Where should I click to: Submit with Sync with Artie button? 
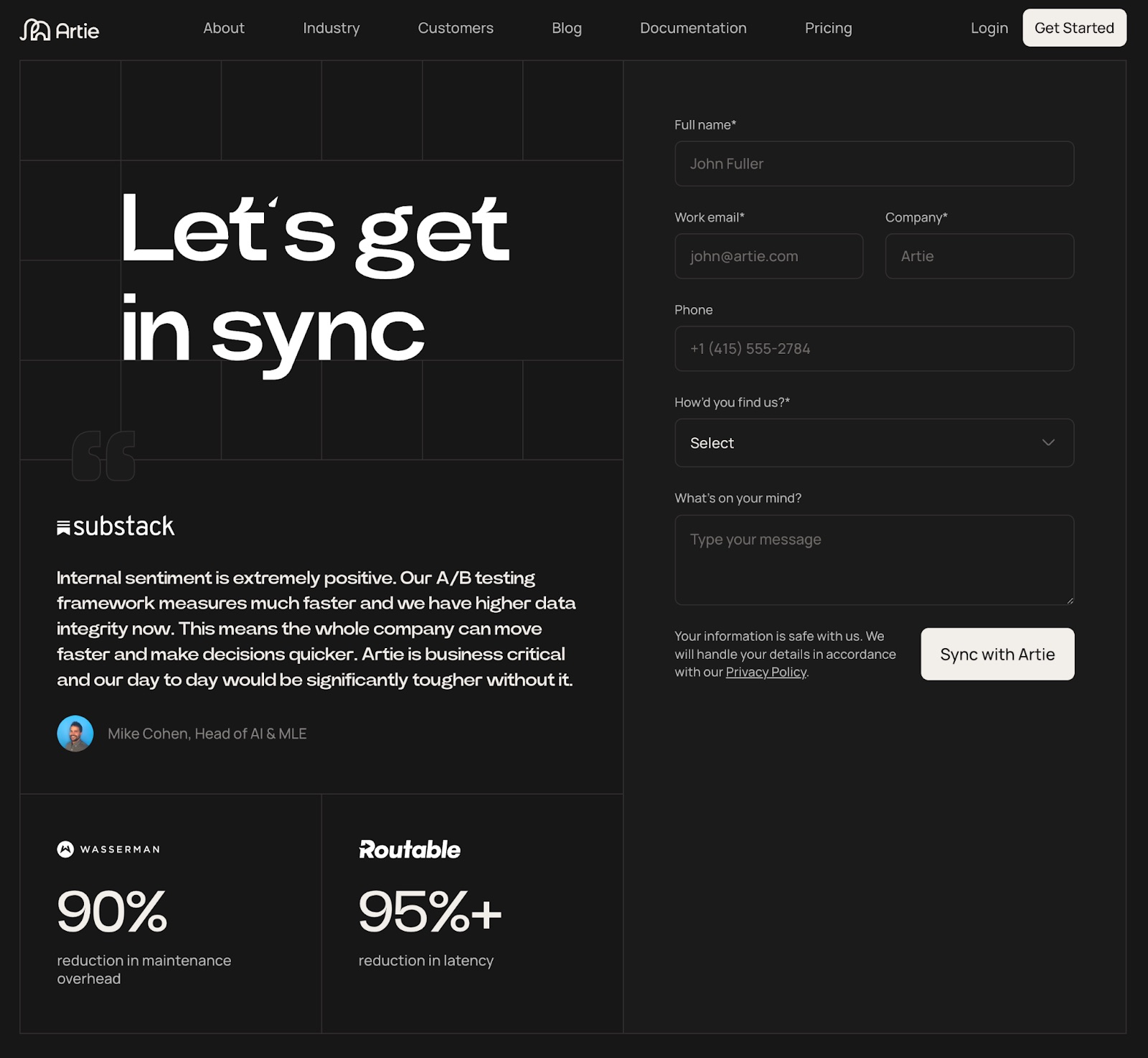pos(997,654)
